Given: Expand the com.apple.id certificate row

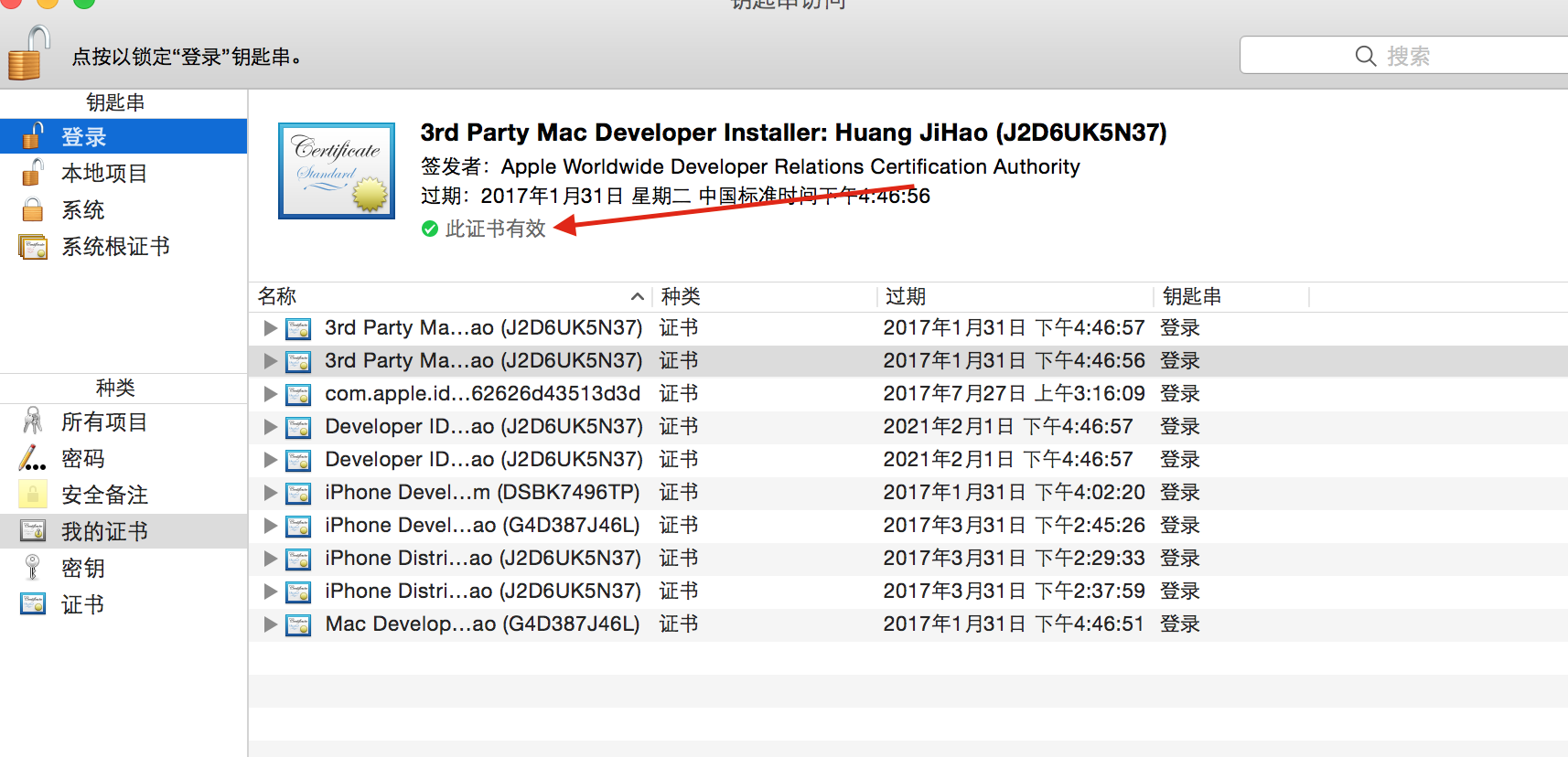Looking at the screenshot, I should [x=270, y=393].
